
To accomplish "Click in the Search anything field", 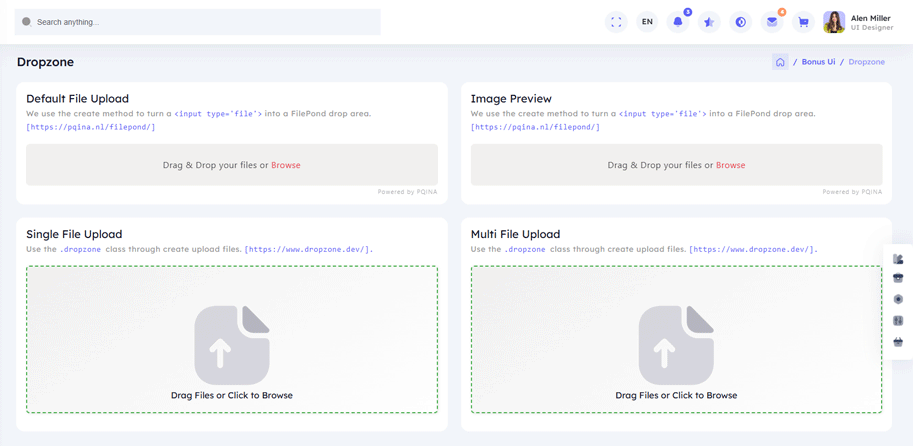I will click(200, 22).
